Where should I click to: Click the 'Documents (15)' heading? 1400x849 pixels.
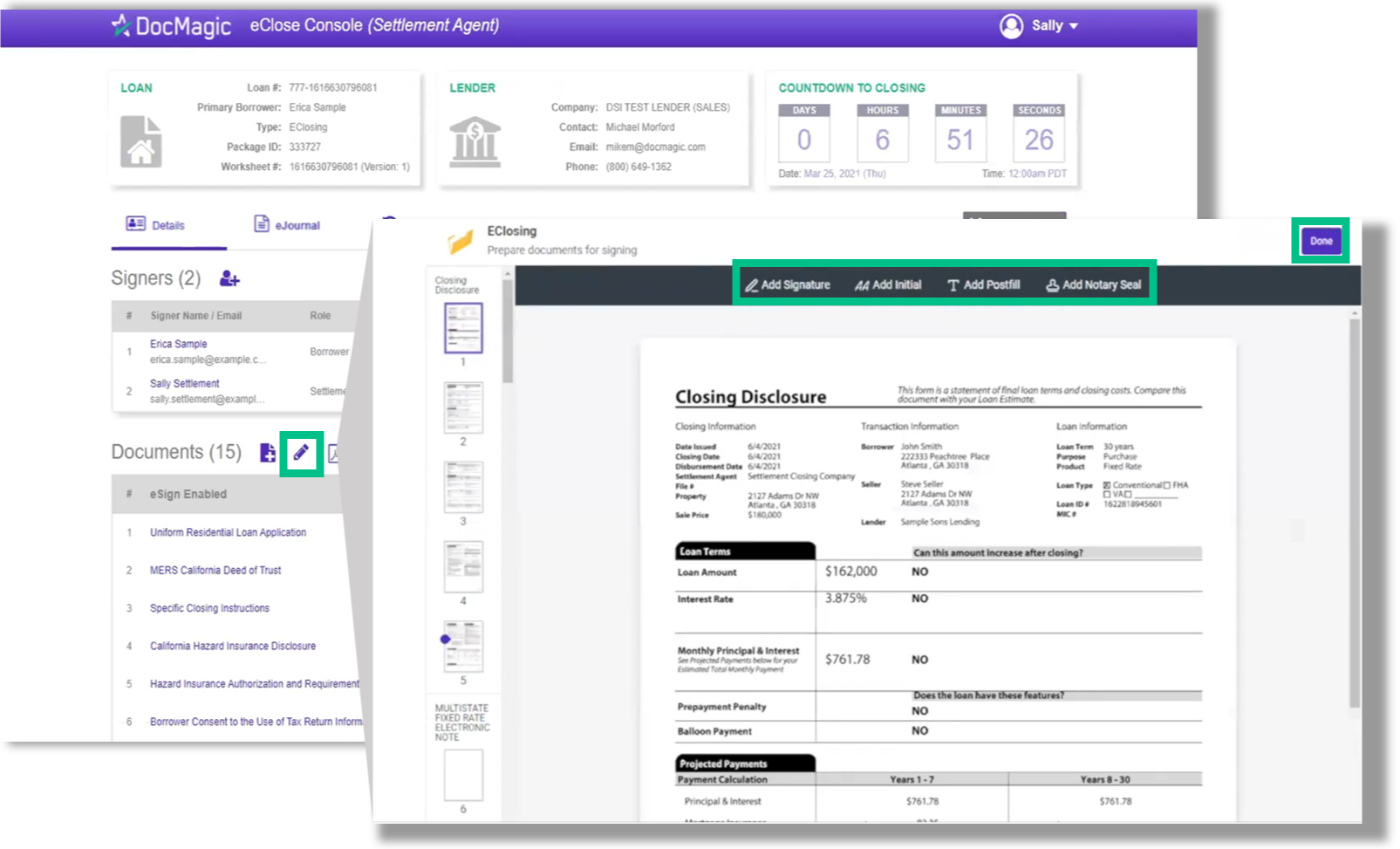click(x=176, y=452)
